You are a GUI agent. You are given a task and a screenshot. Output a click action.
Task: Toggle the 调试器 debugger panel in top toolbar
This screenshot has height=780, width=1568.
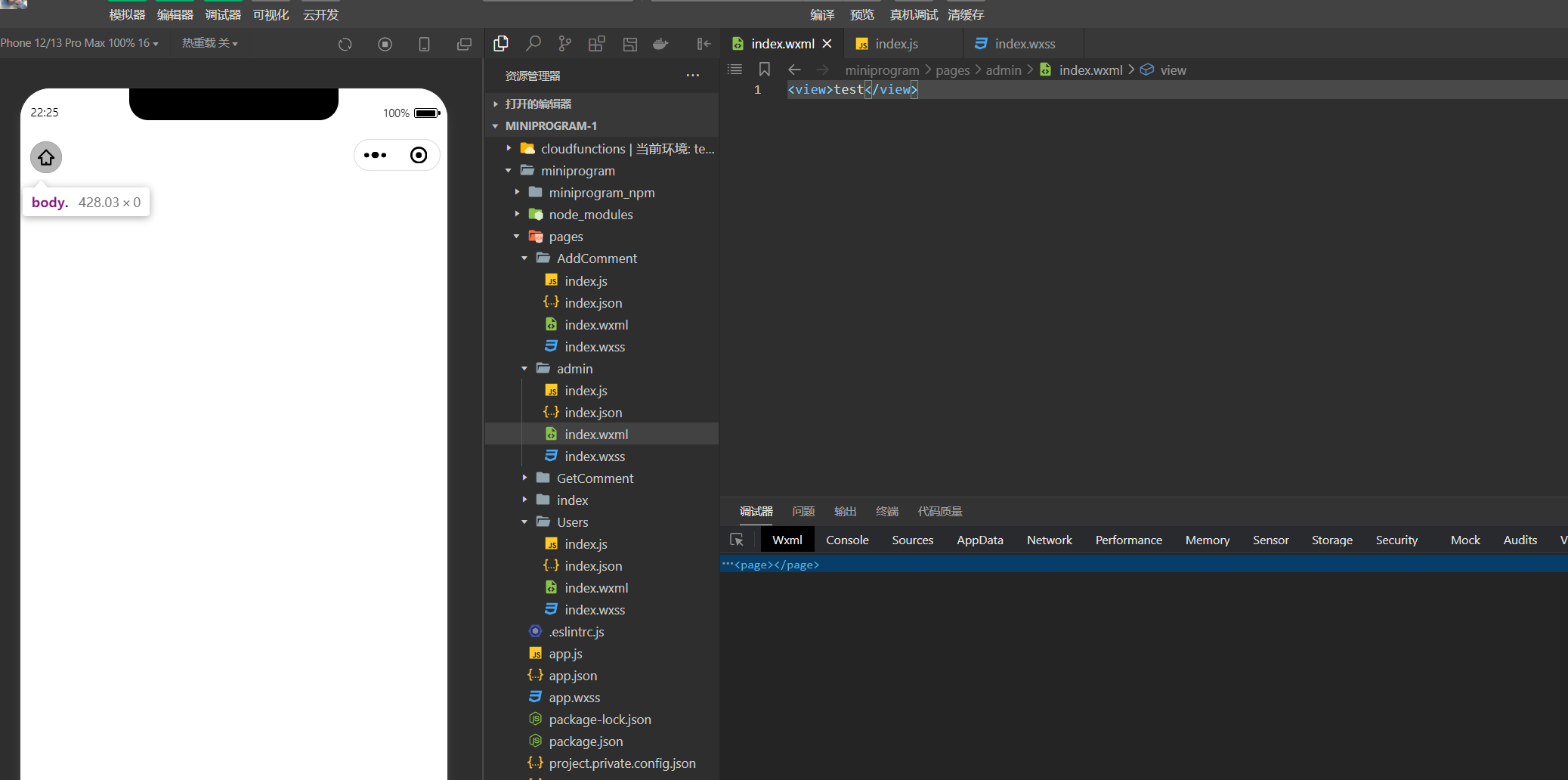click(223, 14)
